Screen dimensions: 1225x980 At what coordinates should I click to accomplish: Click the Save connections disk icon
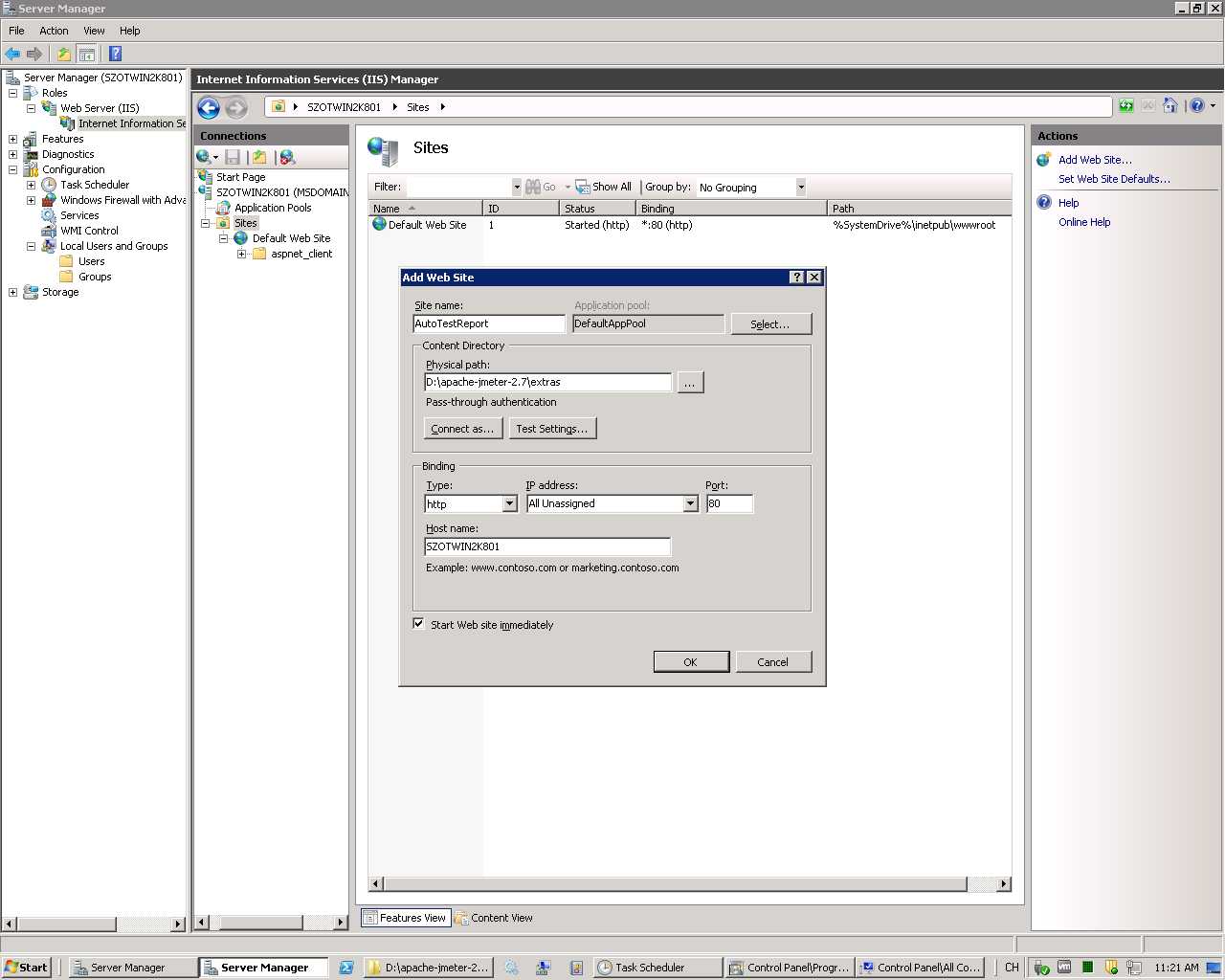pos(233,157)
